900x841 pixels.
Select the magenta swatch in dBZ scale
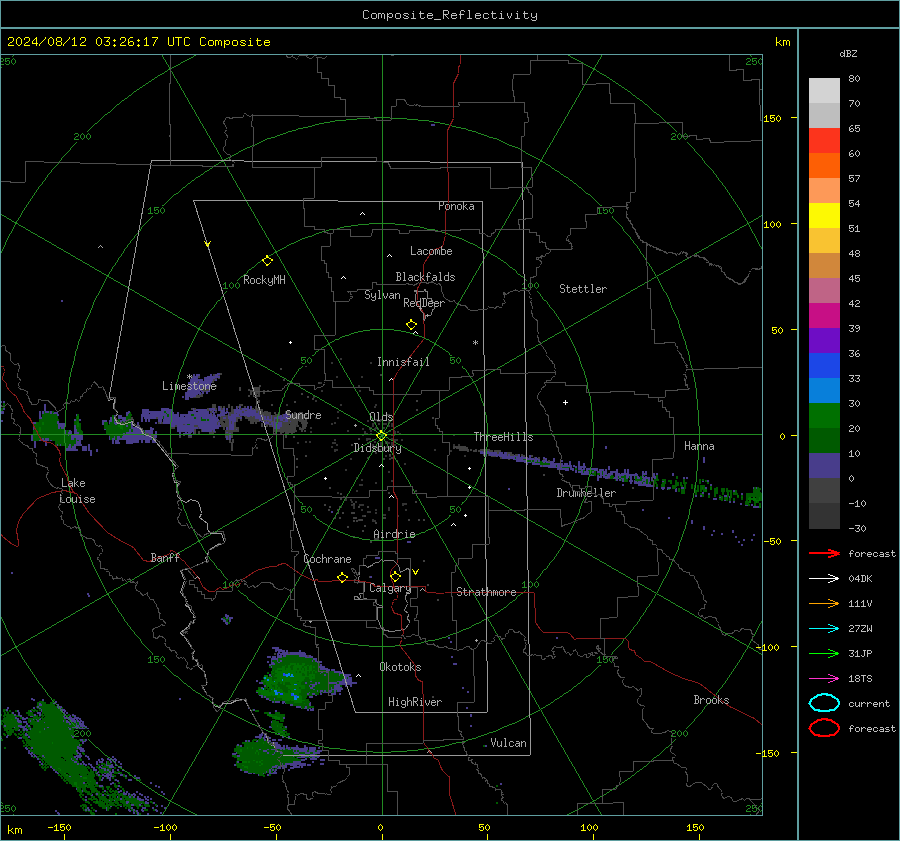click(824, 315)
